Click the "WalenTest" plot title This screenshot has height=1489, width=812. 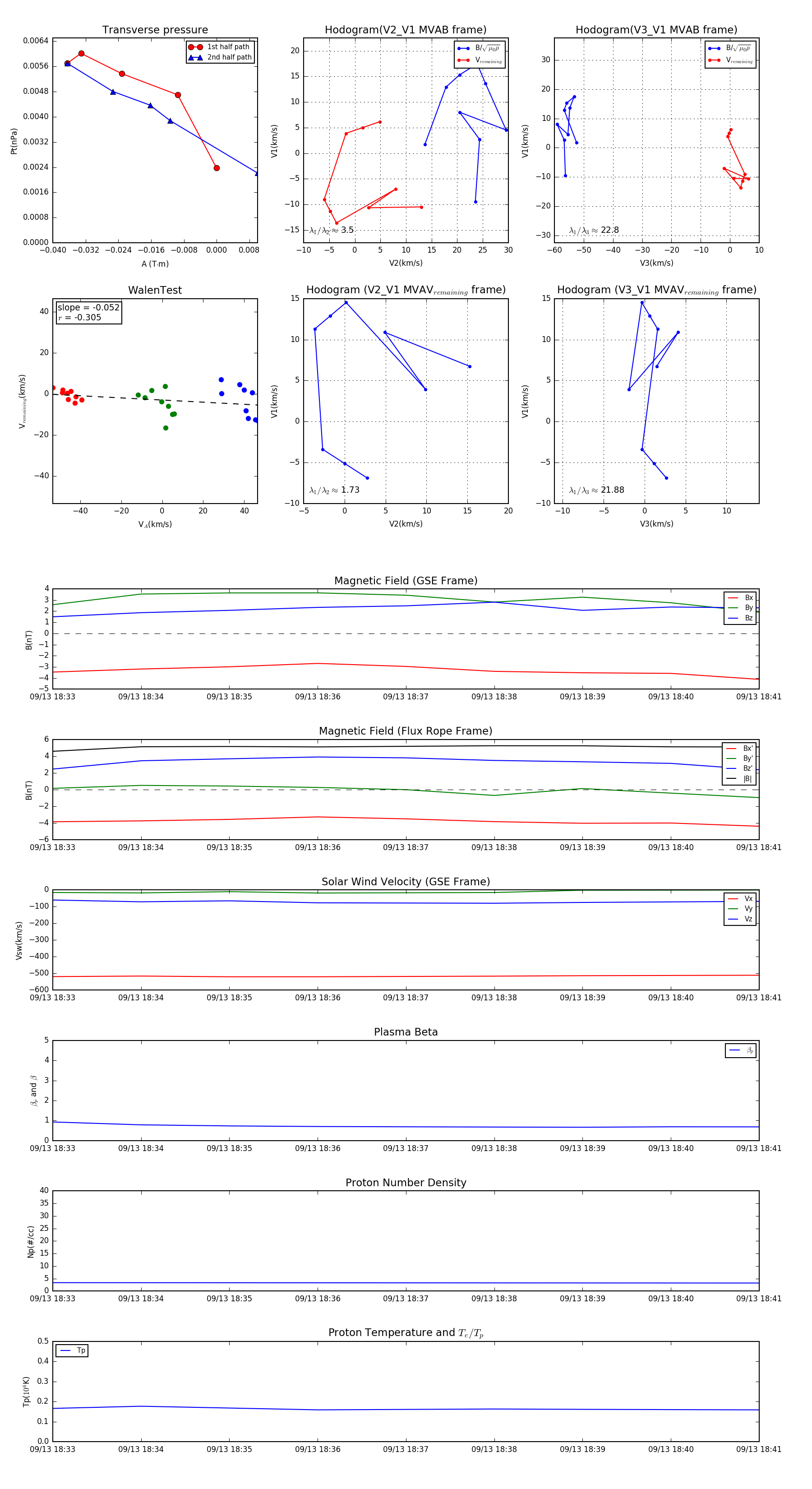coord(155,290)
